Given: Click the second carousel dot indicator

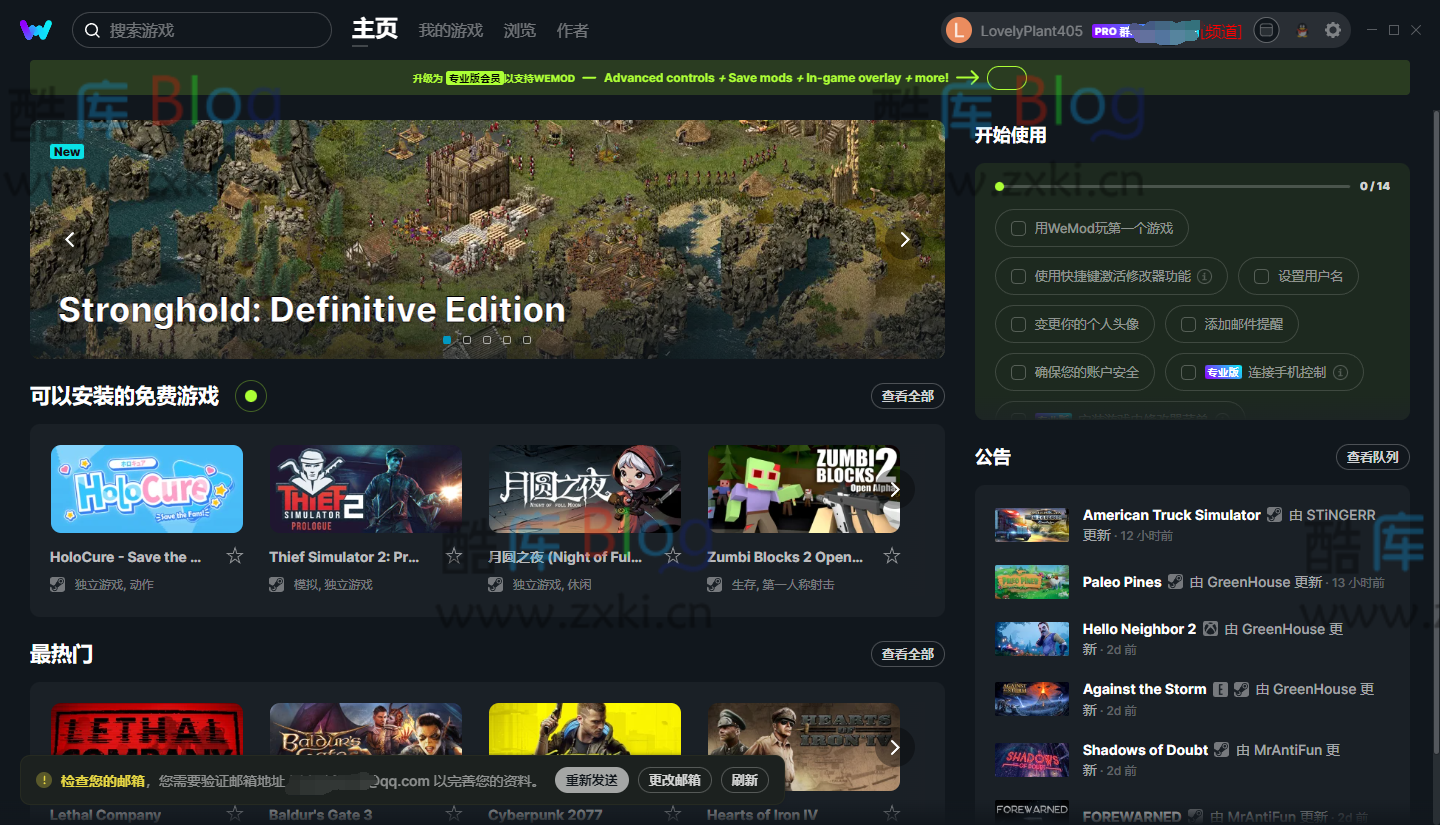Looking at the screenshot, I should (x=467, y=340).
